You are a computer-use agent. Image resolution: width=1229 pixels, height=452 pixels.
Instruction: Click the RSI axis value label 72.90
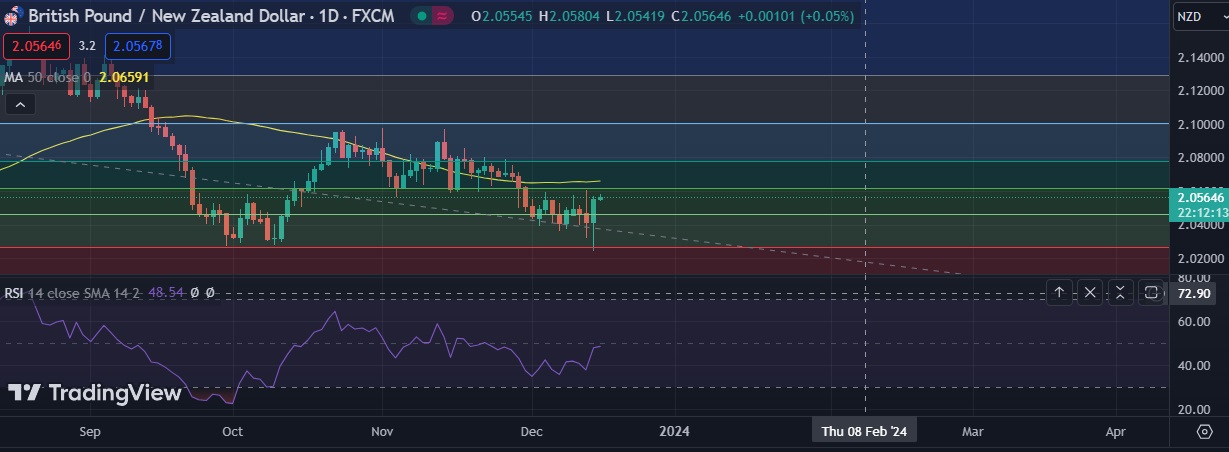(1195, 293)
